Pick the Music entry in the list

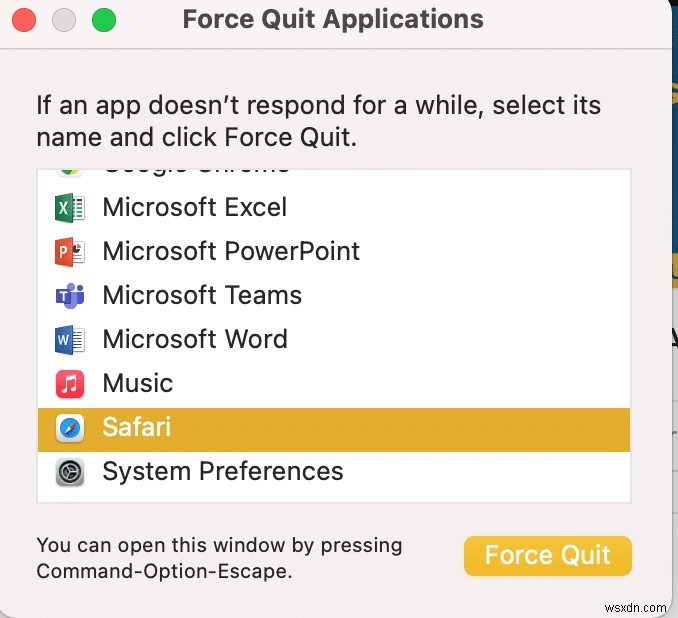click(138, 384)
